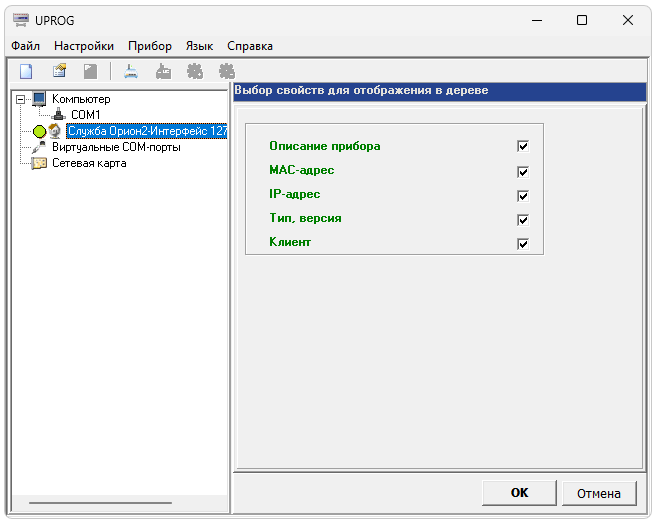
Task: Click the Отмена button
Action: tap(599, 493)
